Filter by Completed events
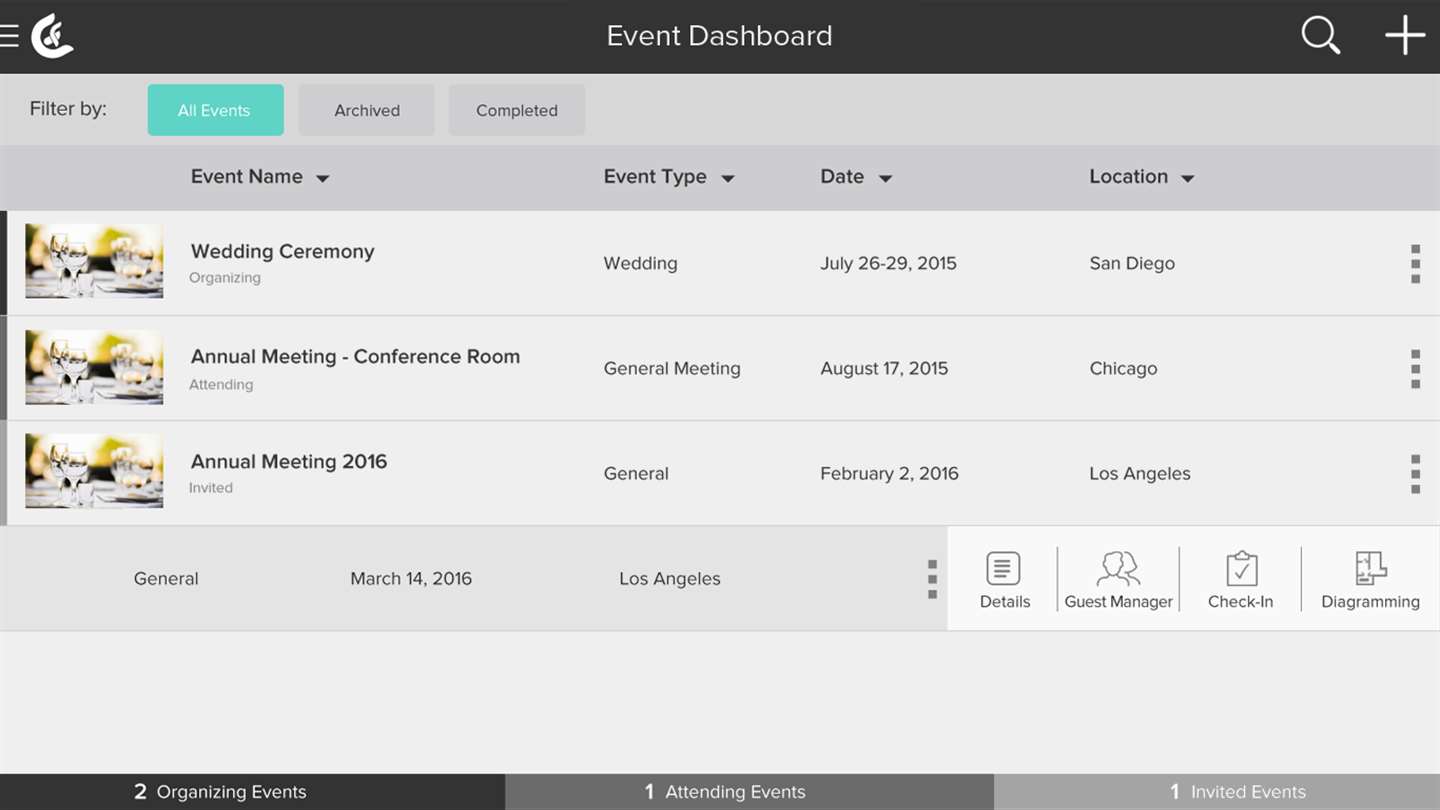Image resolution: width=1440 pixels, height=810 pixels. coord(517,110)
